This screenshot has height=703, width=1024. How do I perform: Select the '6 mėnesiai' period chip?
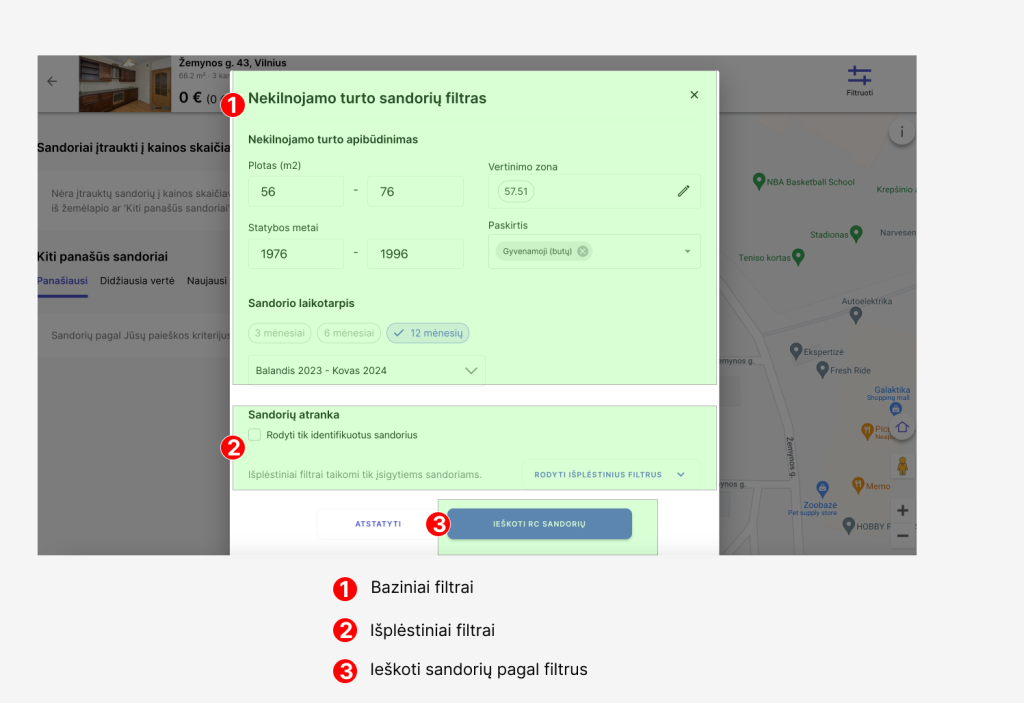348,333
